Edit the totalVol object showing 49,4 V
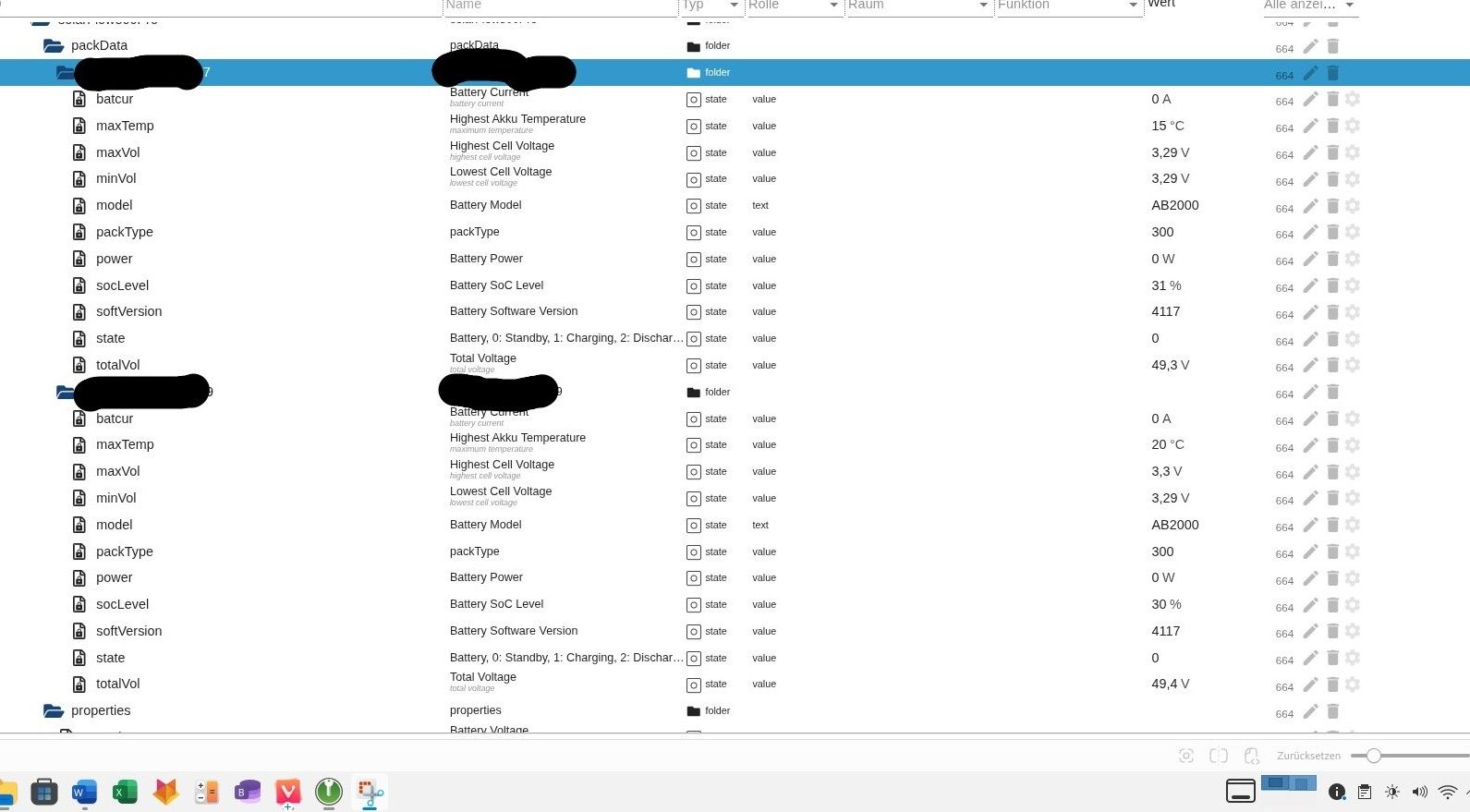Image resolution: width=1470 pixels, height=812 pixels. coord(1310,685)
